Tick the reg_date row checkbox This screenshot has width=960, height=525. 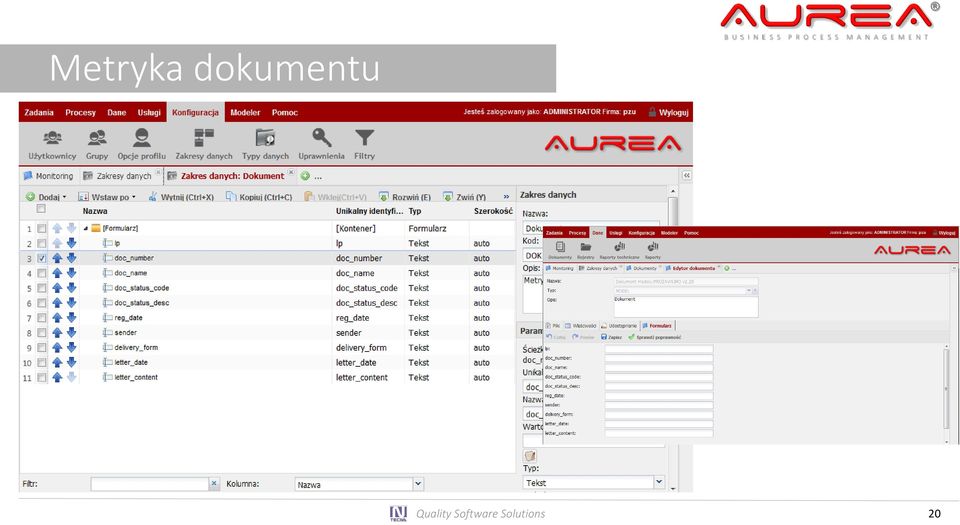tap(41, 318)
